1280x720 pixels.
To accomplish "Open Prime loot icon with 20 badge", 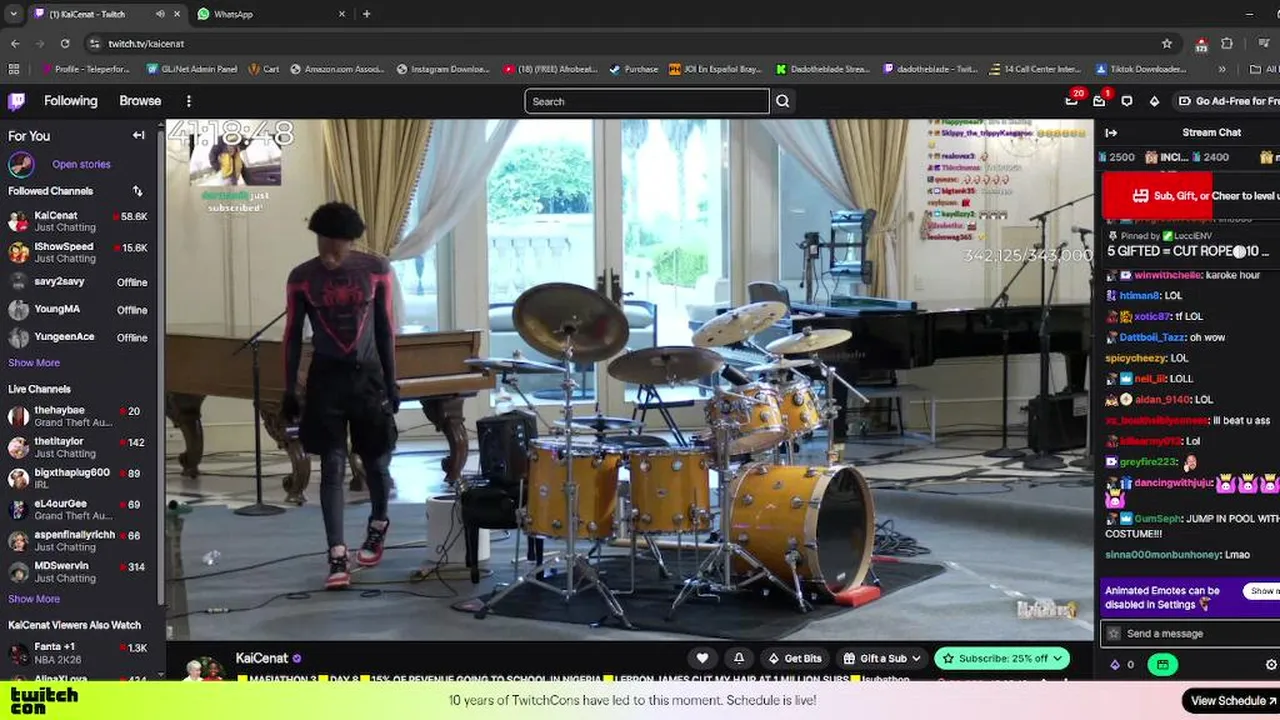I will click(x=1072, y=100).
